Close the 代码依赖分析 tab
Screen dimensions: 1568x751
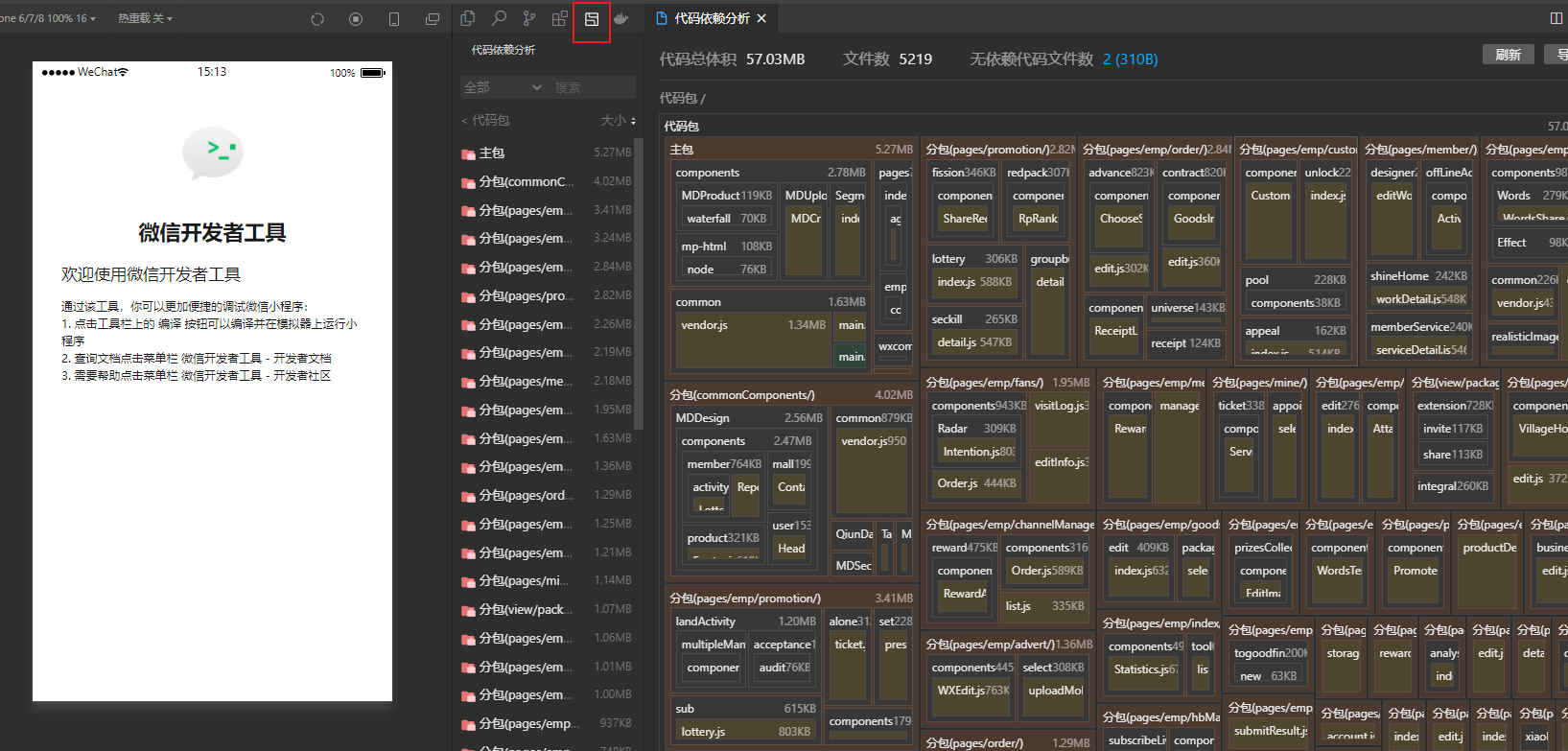click(761, 18)
